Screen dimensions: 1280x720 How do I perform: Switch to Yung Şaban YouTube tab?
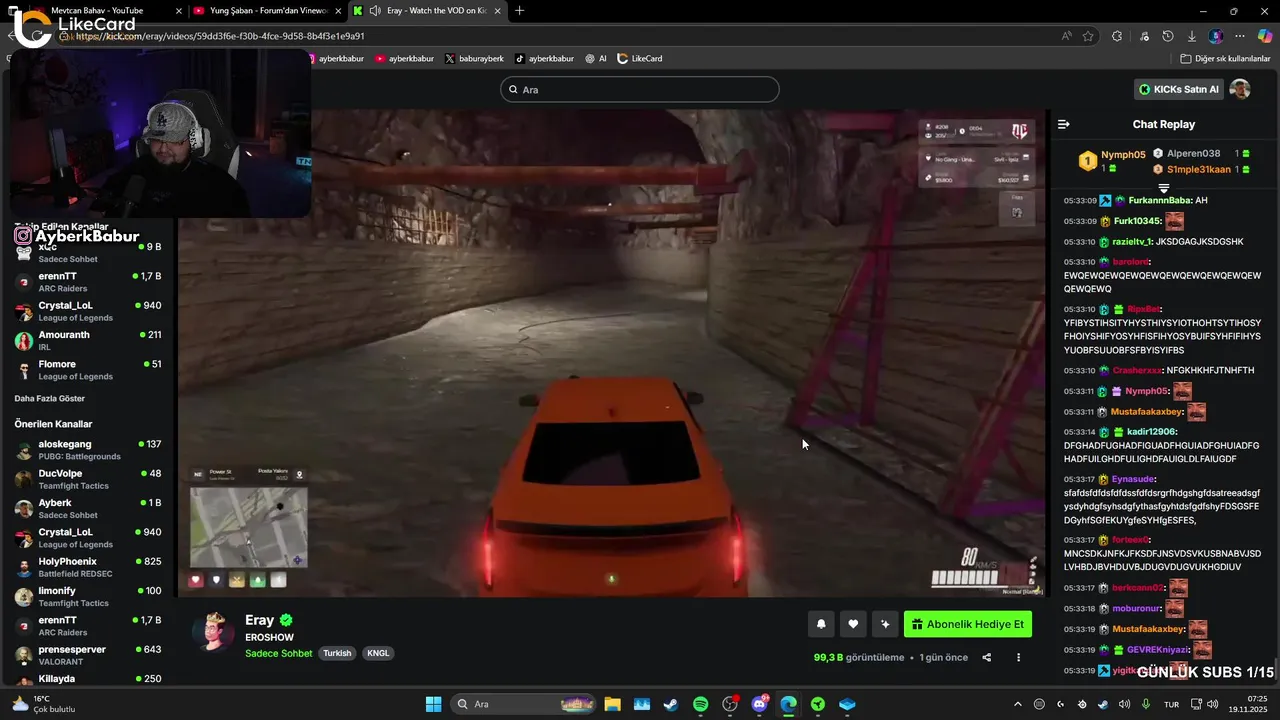pyautogui.click(x=268, y=11)
